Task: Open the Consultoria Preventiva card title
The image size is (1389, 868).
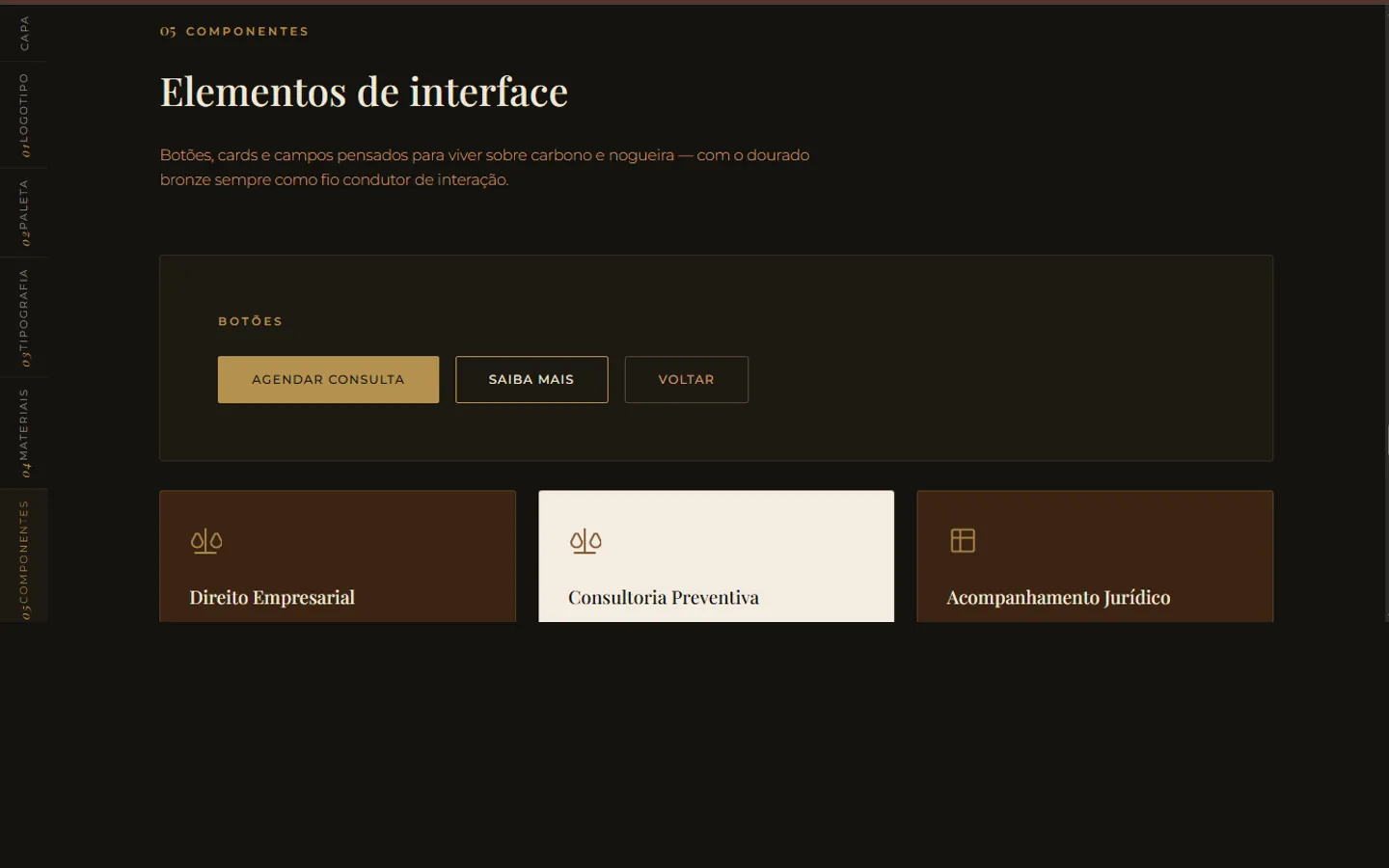Action: pos(664,597)
